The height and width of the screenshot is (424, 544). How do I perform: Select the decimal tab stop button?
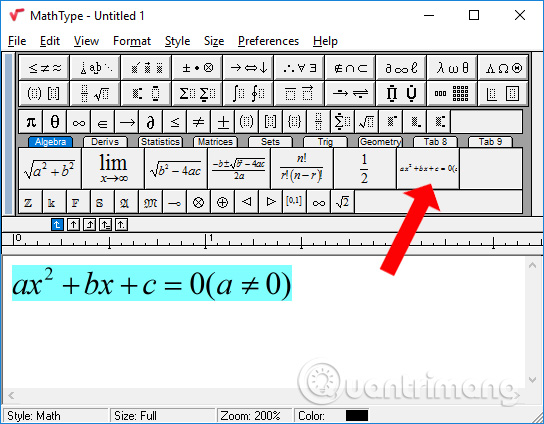pos(121,225)
